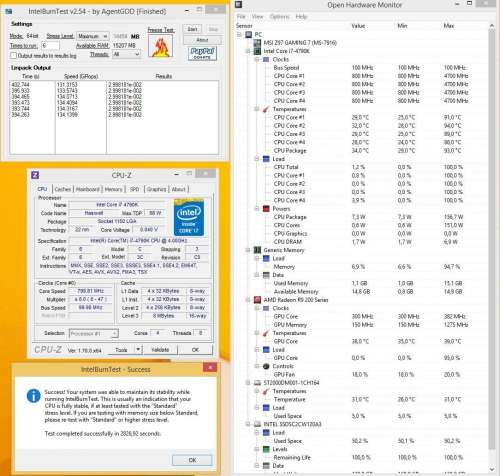Open the View menu in Open Hardware Monitor

257,17
